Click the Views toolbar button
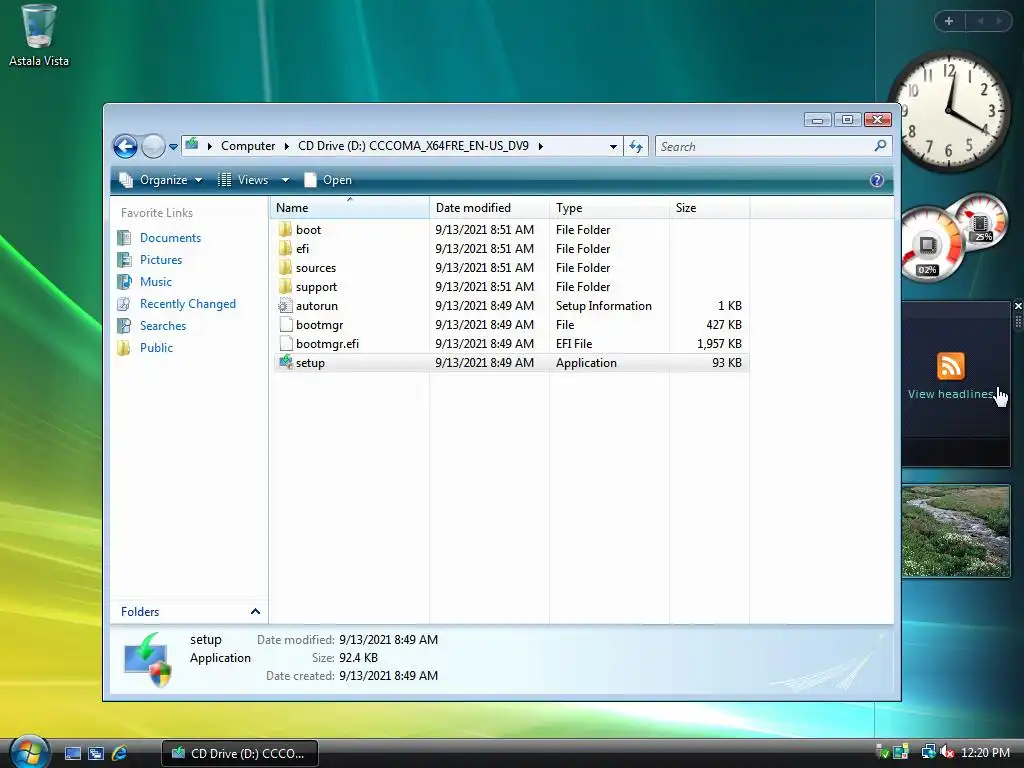Viewport: 1024px width, 768px height. [243, 180]
